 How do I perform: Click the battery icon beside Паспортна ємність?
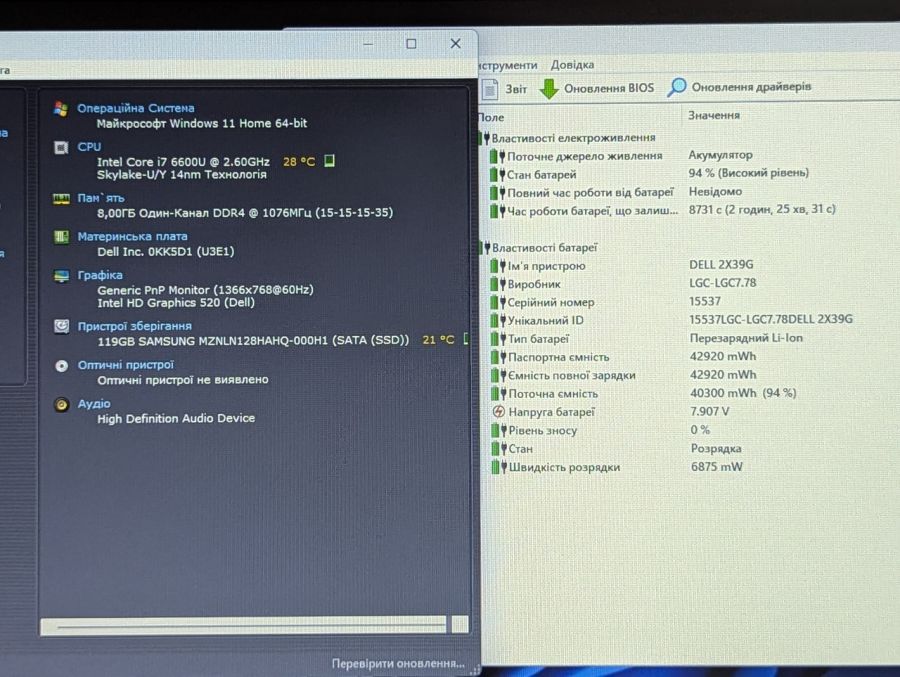498,357
